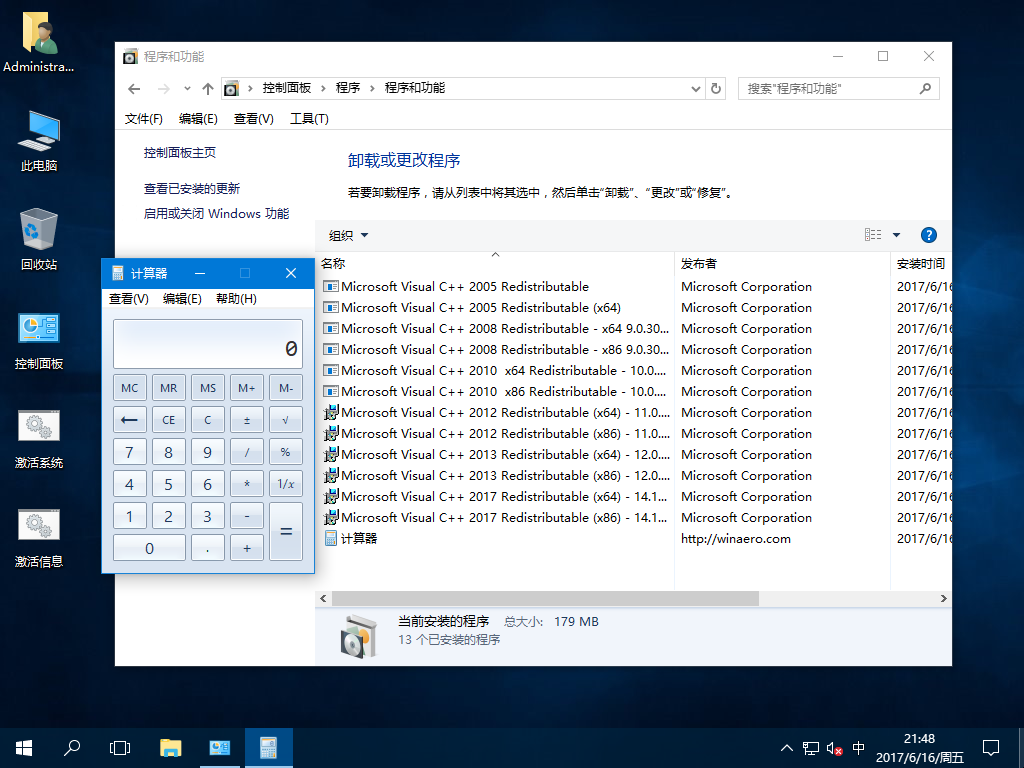Click 启用或关闭 Windows 功能 link
1024x768 pixels.
point(216,214)
